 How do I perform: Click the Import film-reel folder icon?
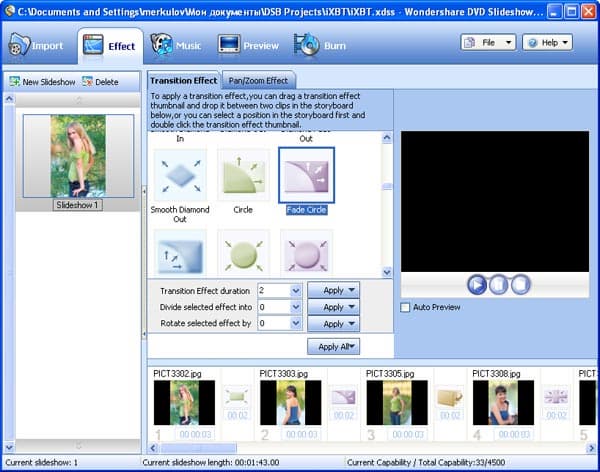[x=19, y=44]
